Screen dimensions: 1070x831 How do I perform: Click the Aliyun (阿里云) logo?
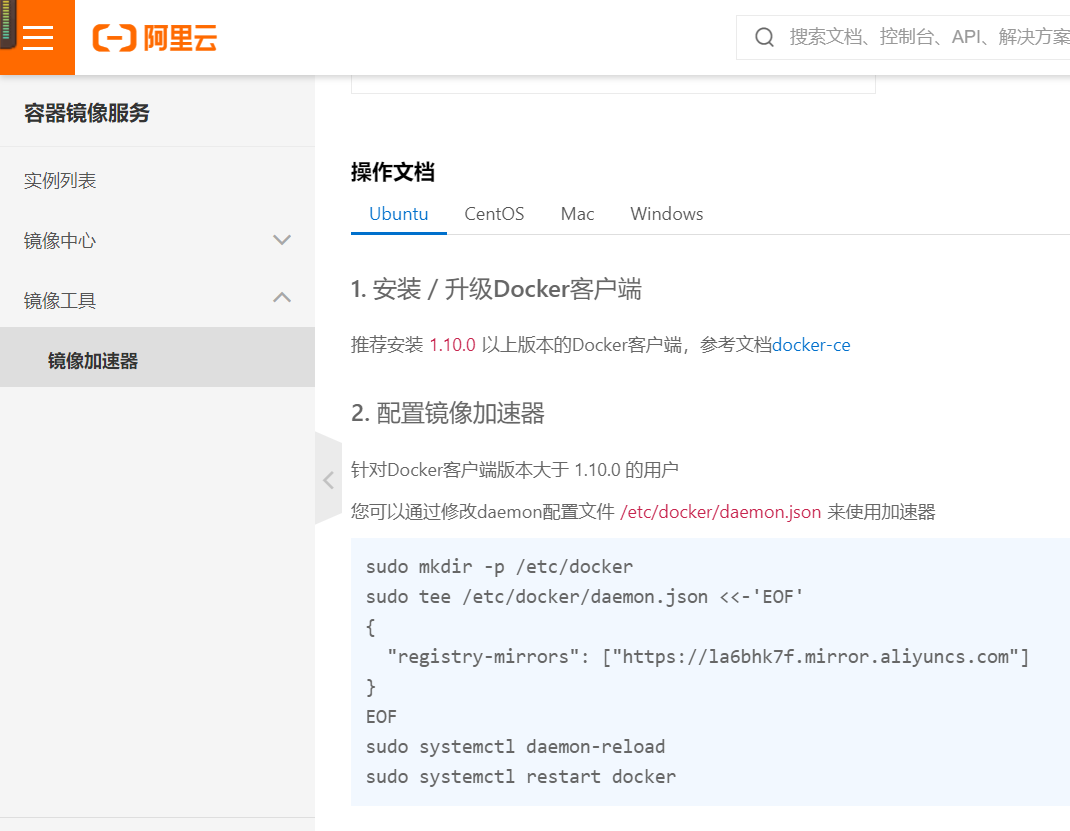pos(154,37)
